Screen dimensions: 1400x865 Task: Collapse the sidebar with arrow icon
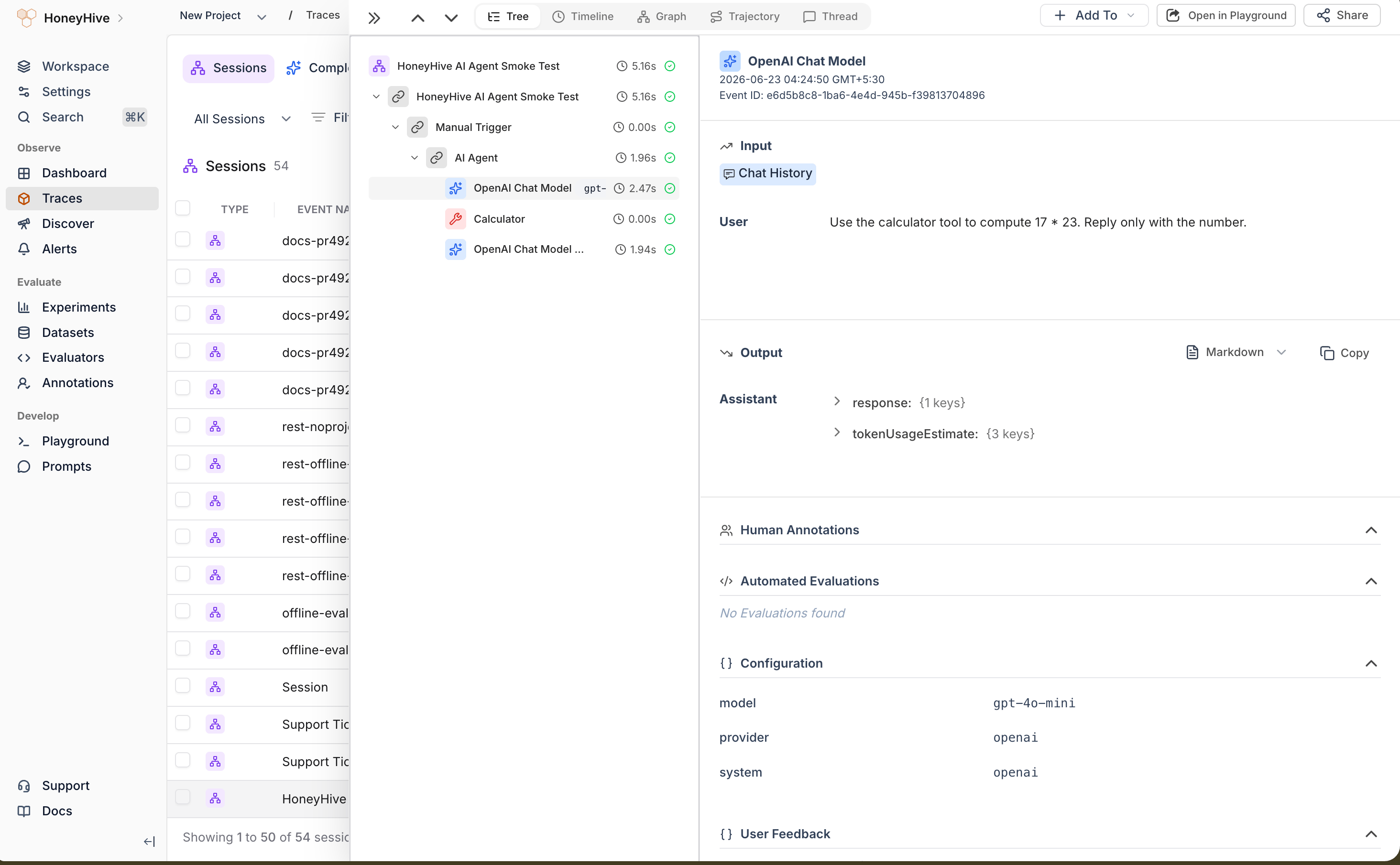[x=149, y=841]
